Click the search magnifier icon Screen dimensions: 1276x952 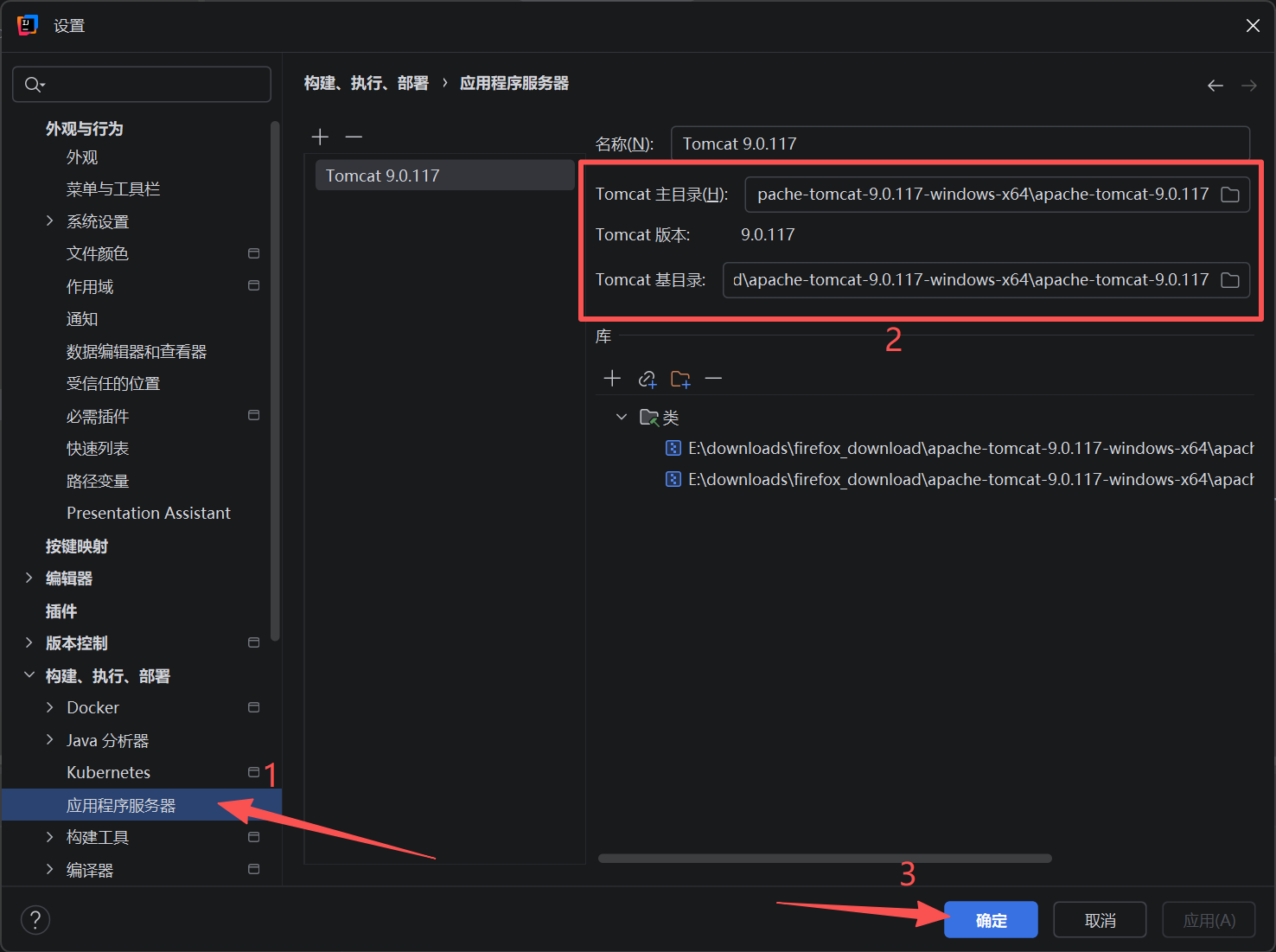(34, 84)
